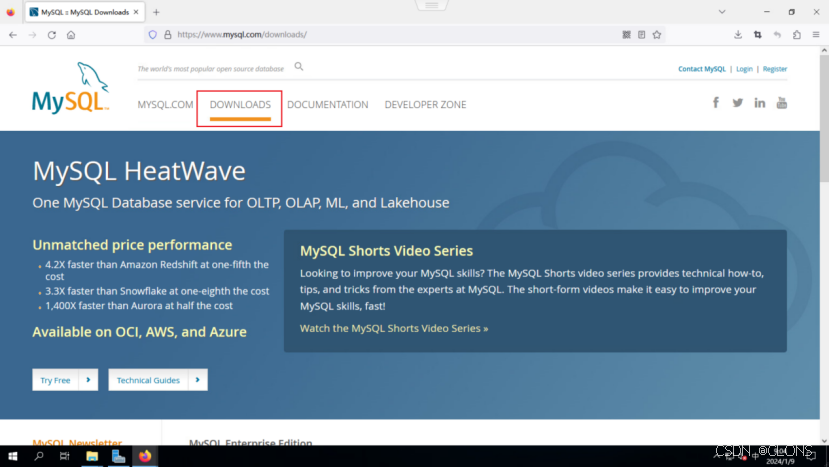Show the tracking protection shield info
The image size is (830, 467).
coord(152,35)
